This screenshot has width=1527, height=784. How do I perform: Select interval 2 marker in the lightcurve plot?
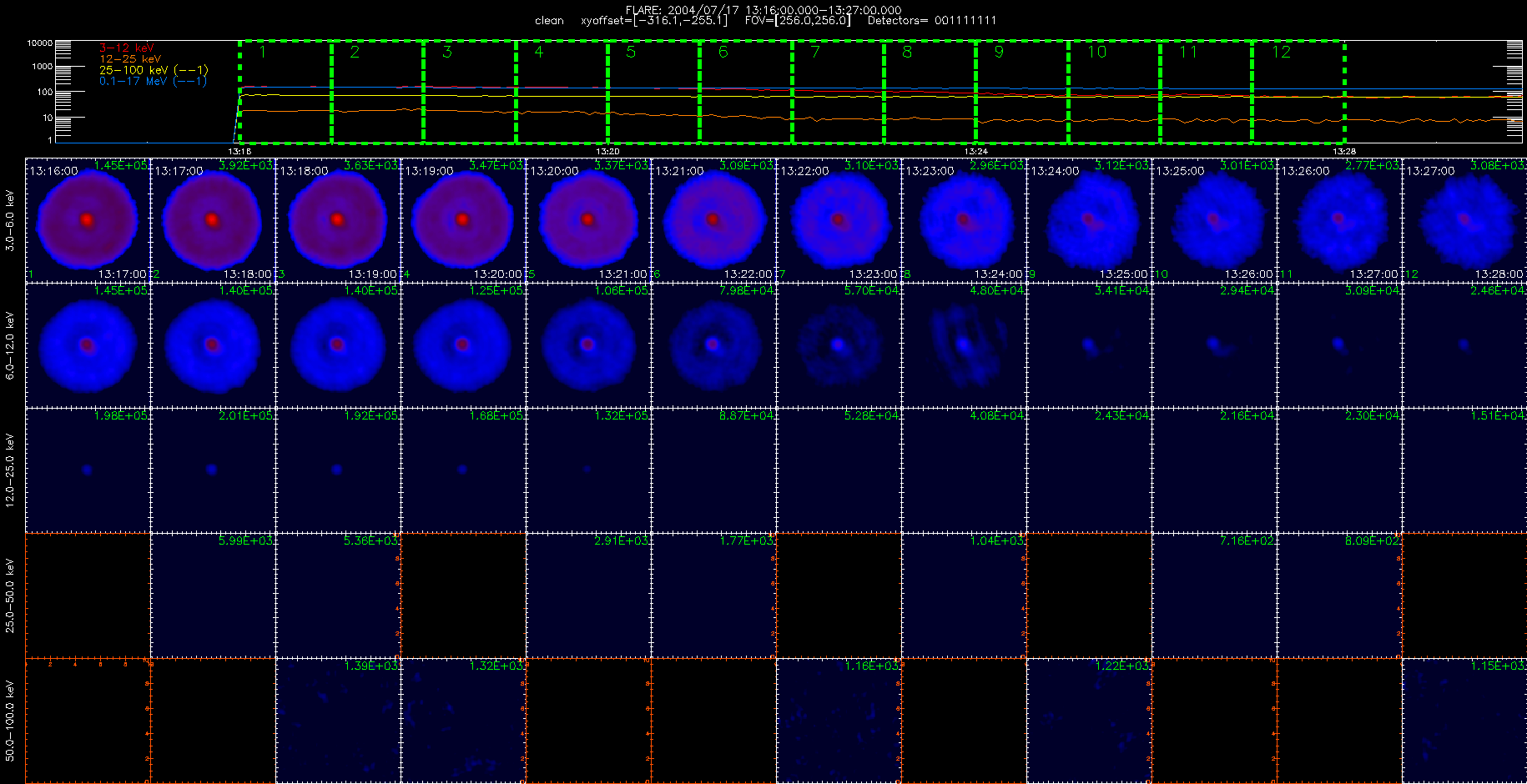(x=355, y=53)
